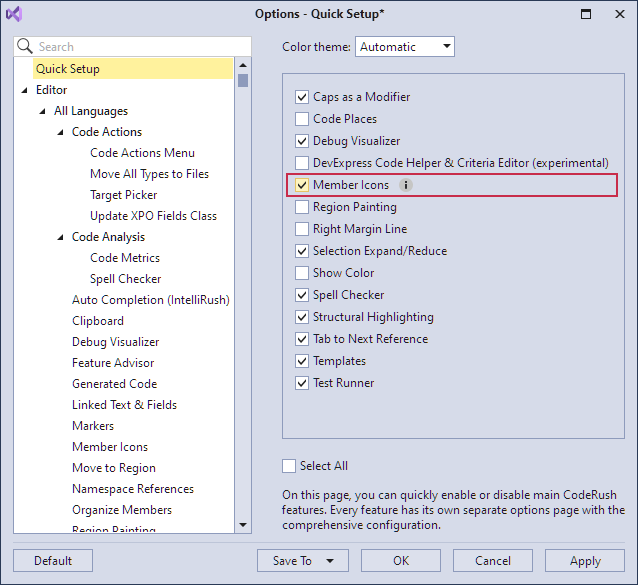Select Organize Members in the tree
The image size is (638, 585).
coord(122,510)
